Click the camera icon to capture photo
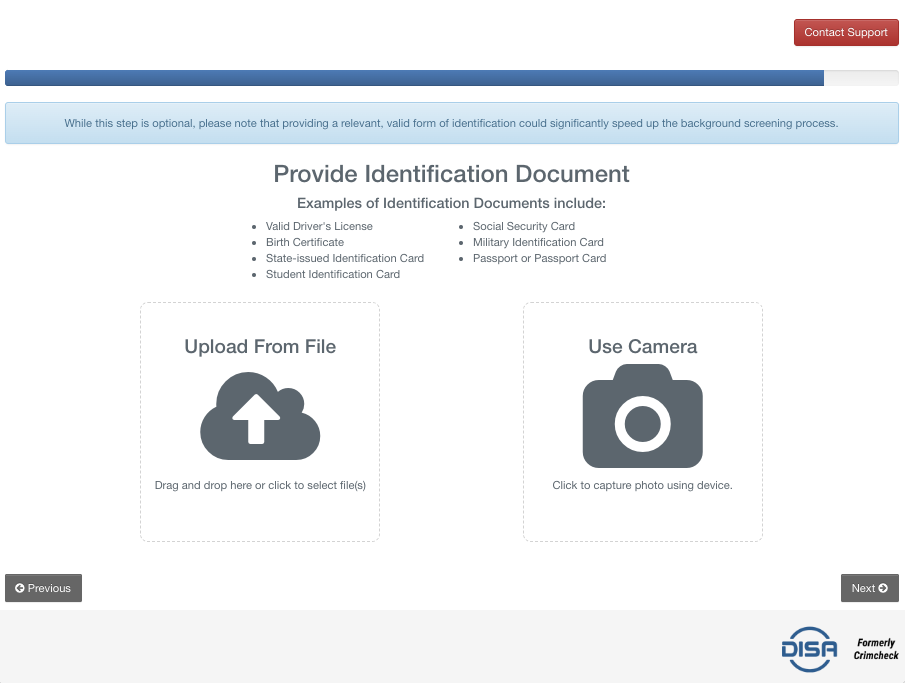This screenshot has width=905, height=683. point(642,416)
